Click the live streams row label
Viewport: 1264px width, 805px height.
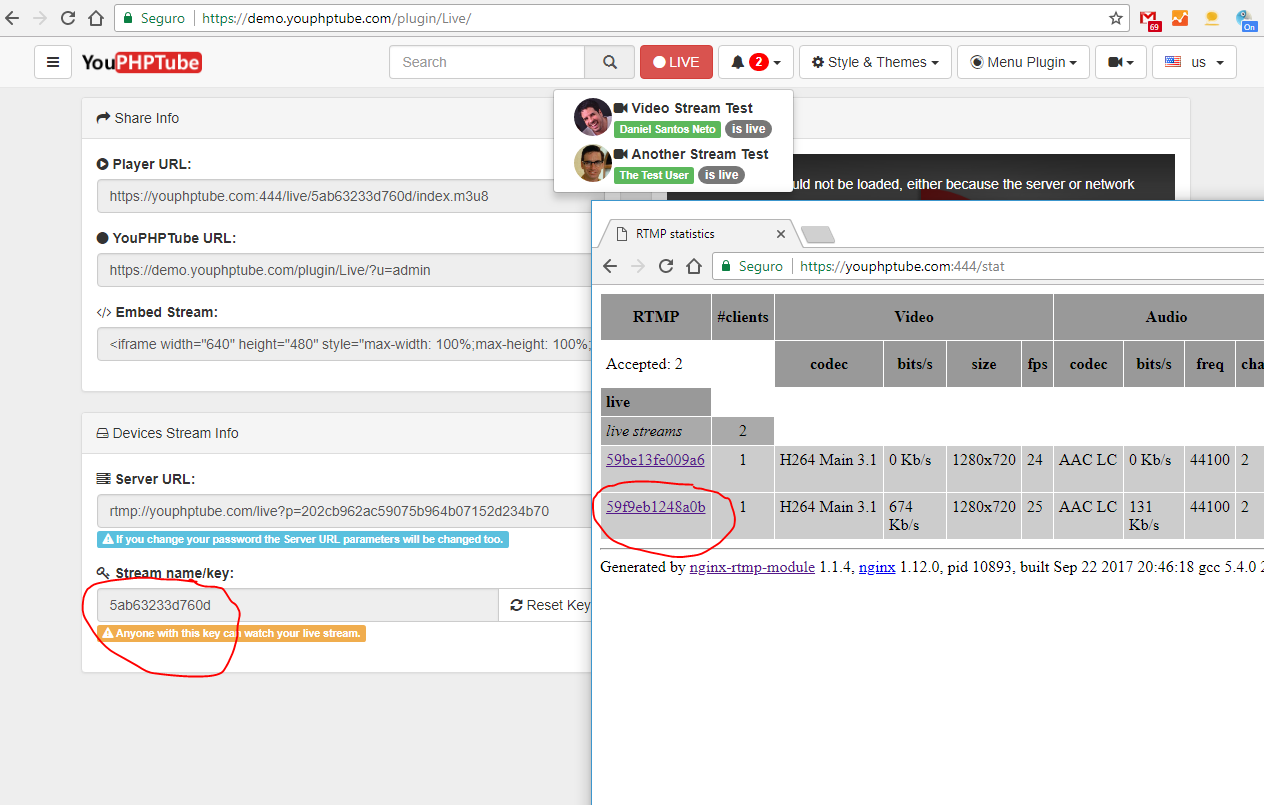point(644,431)
